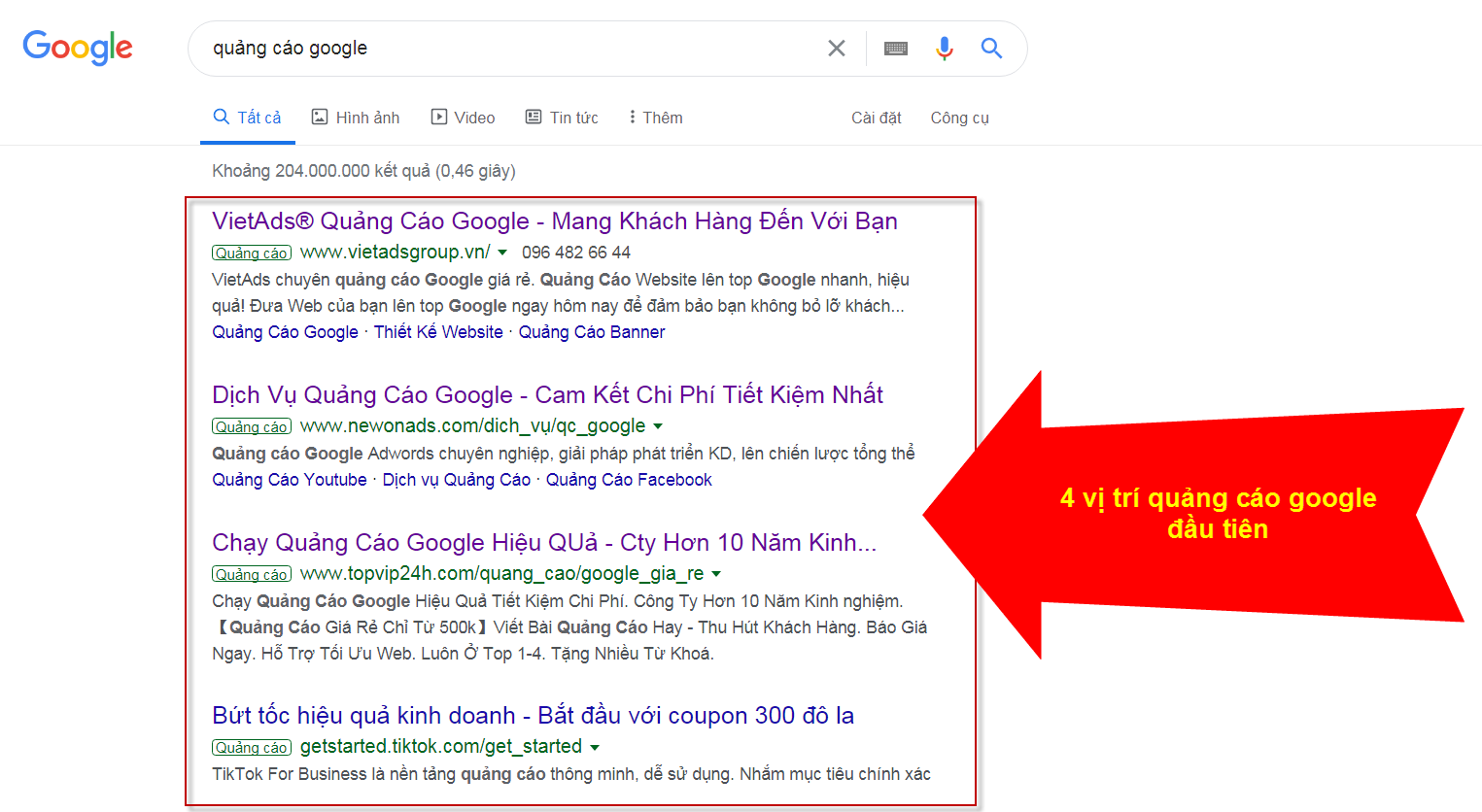Image resolution: width=1482 pixels, height=812 pixels.
Task: Open the VietAds Quảng Cáo Google result
Action: click(554, 220)
